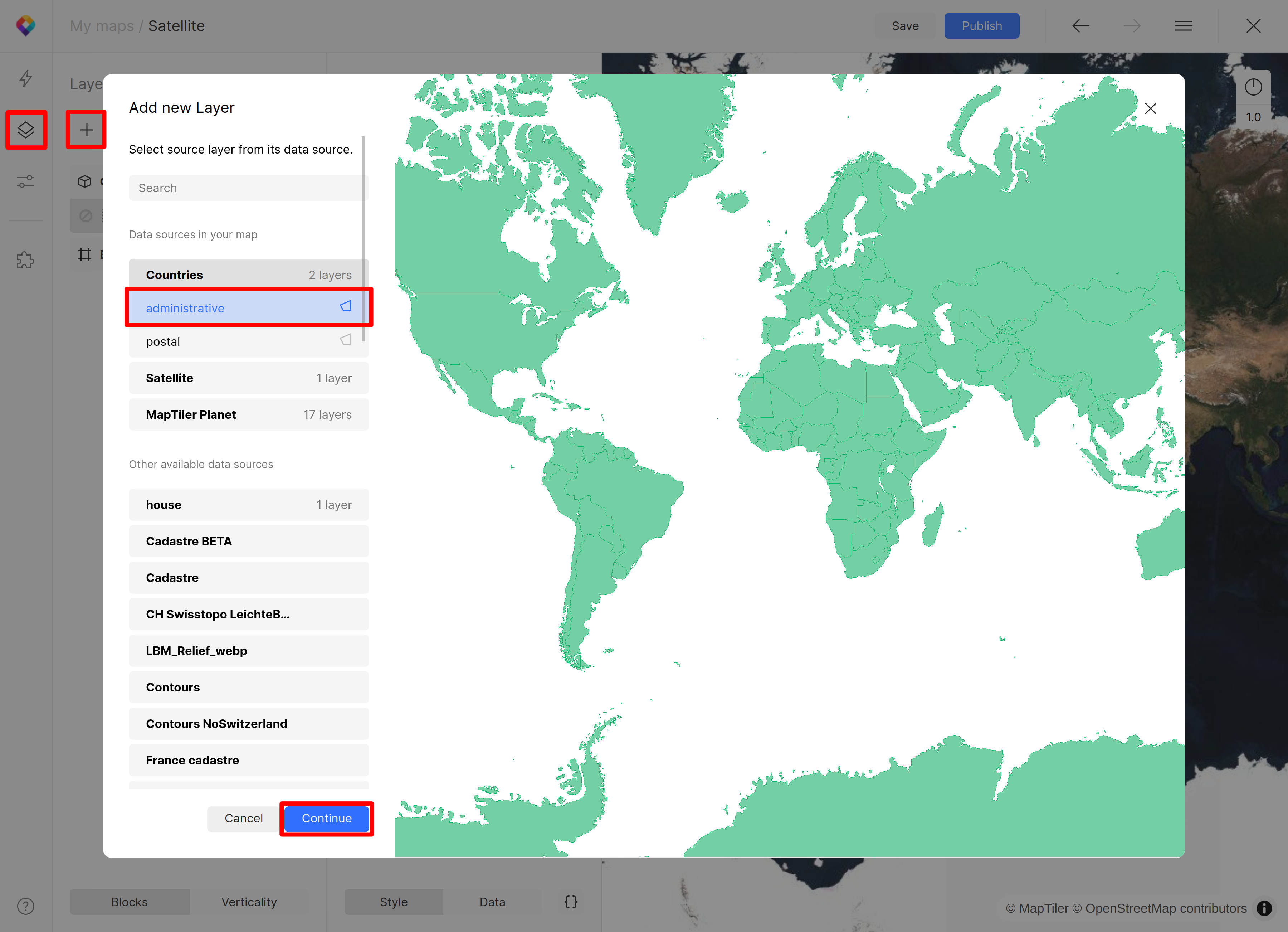Open the sliders settings icon in sidebar
Screen dimensions: 1288x932
[25, 181]
